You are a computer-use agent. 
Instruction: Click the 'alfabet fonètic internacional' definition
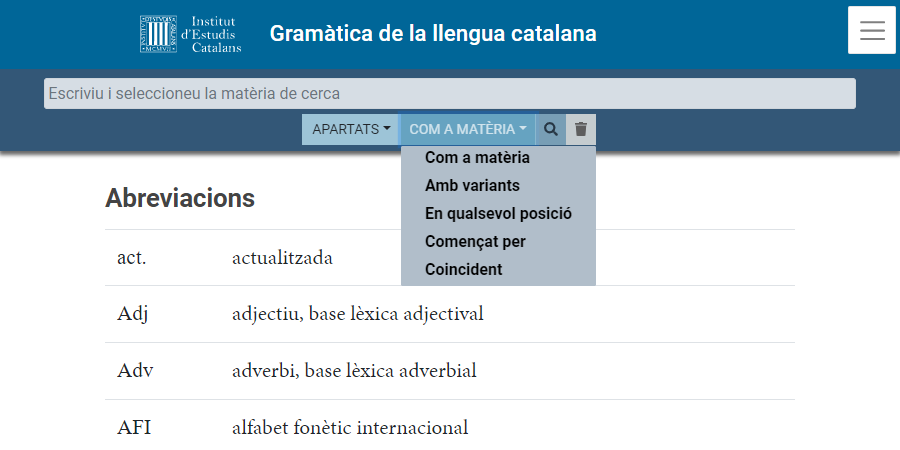tap(350, 428)
